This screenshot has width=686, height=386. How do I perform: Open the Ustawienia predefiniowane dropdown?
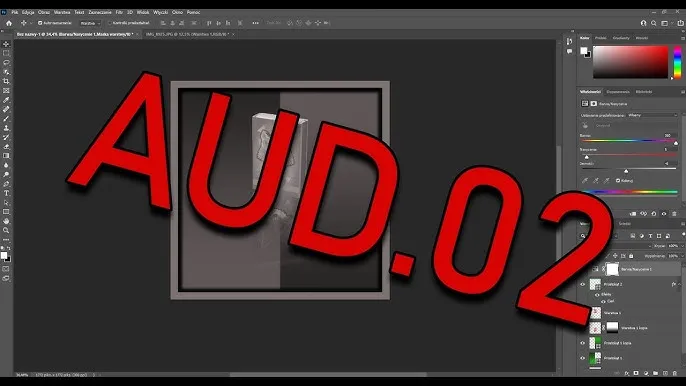652,115
